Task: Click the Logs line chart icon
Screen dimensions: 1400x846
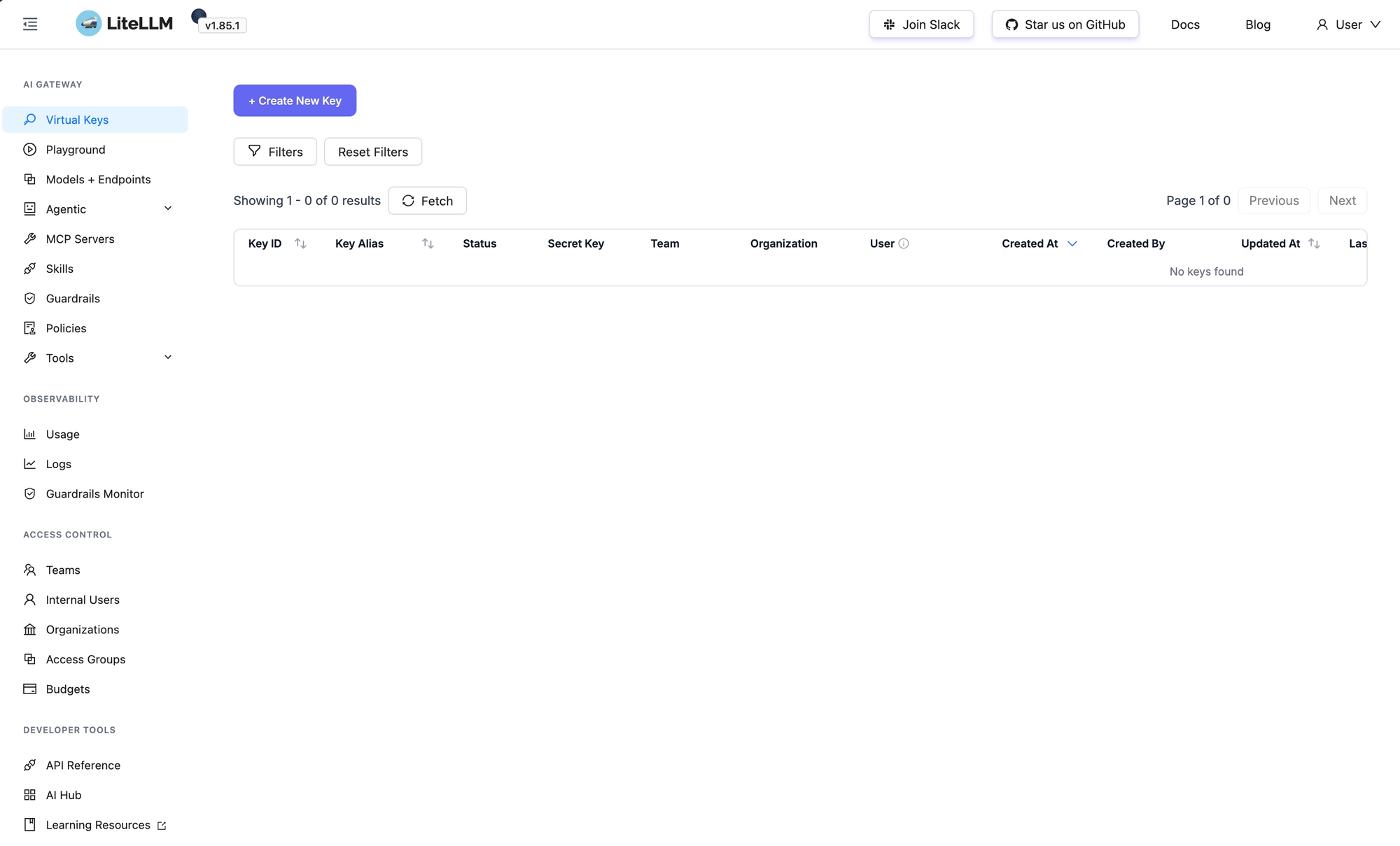Action: 29,464
